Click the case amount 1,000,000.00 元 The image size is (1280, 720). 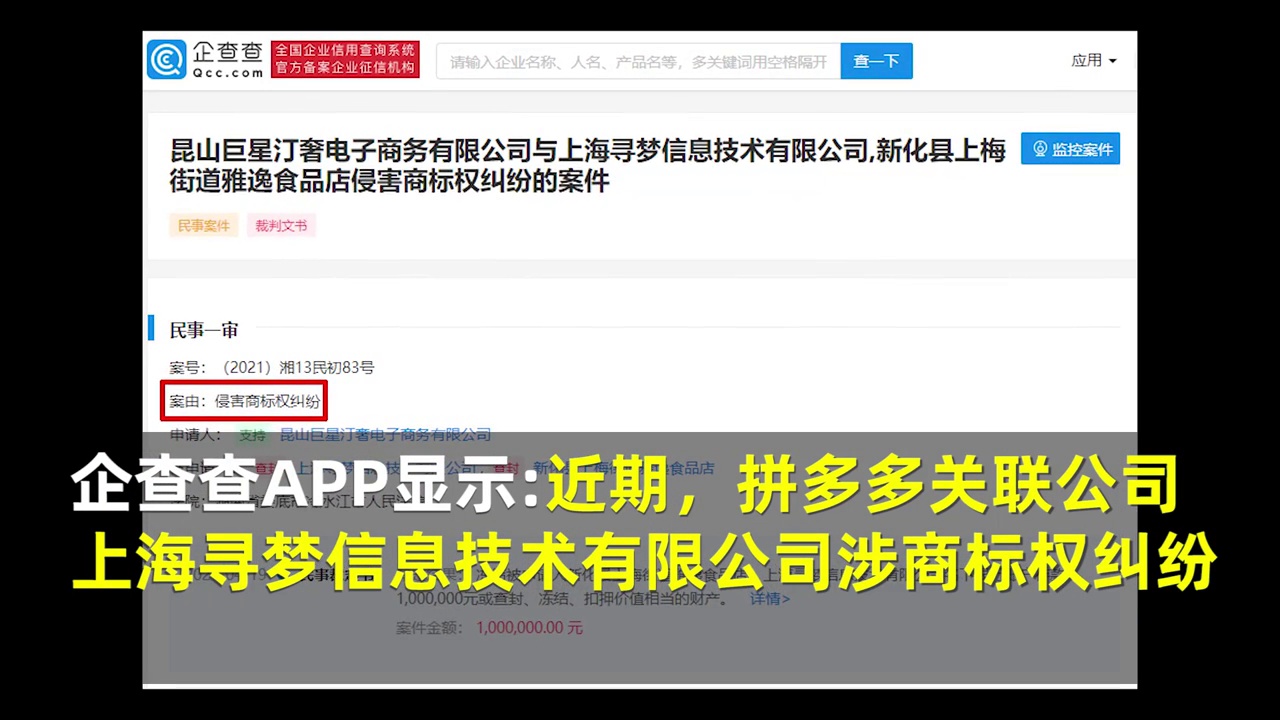[529, 628]
